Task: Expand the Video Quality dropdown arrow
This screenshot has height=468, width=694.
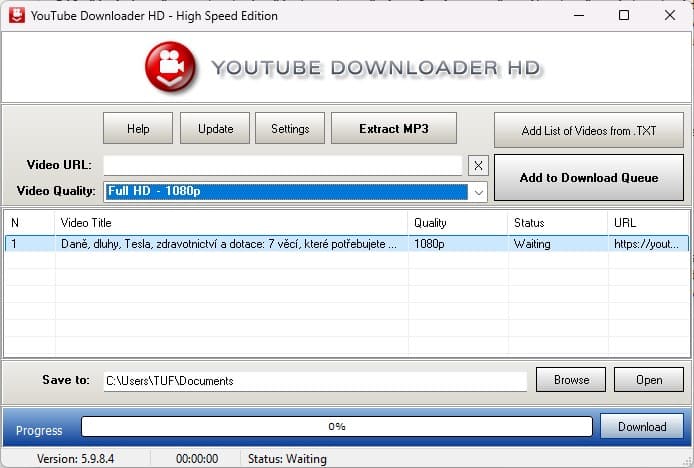Action: 478,192
